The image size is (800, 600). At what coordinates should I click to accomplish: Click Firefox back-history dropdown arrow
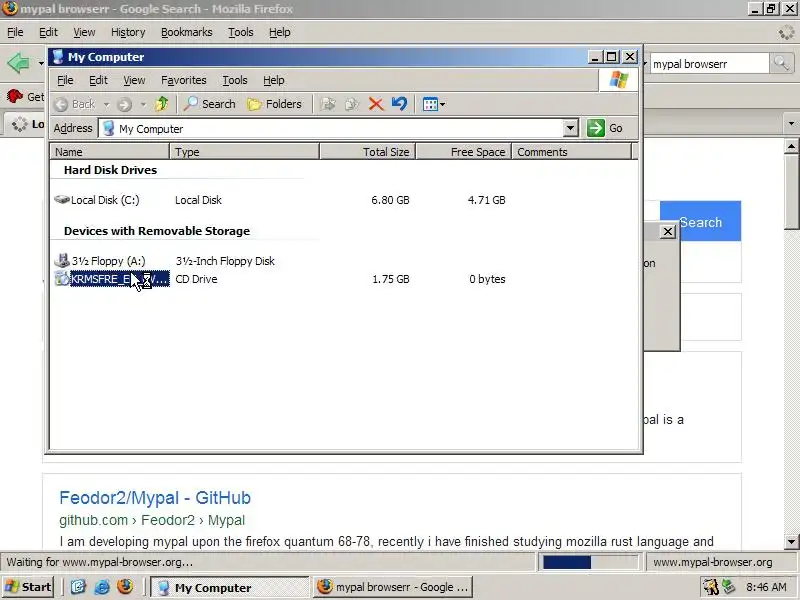(x=41, y=64)
